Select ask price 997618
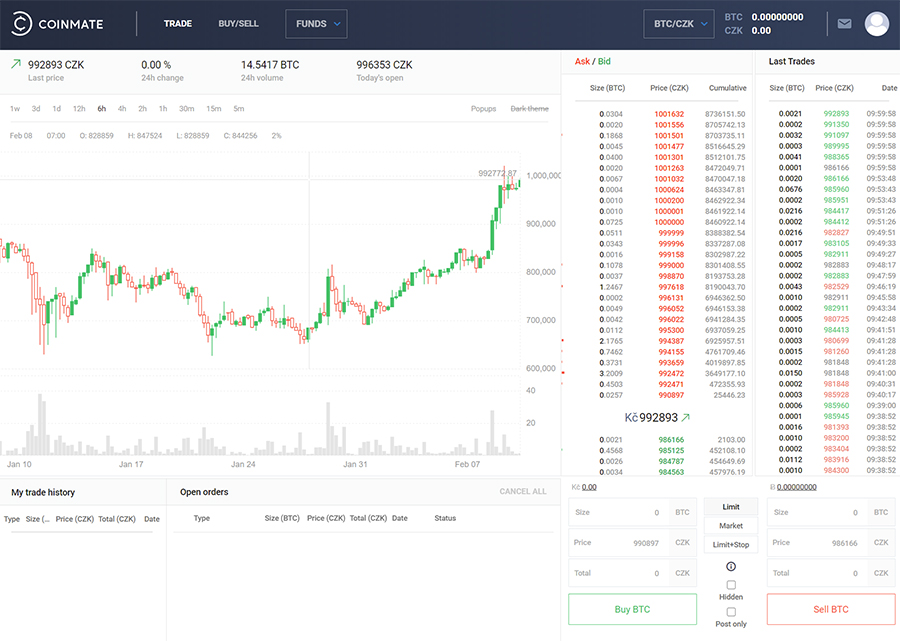The height and width of the screenshot is (641, 900). click(x=670, y=287)
